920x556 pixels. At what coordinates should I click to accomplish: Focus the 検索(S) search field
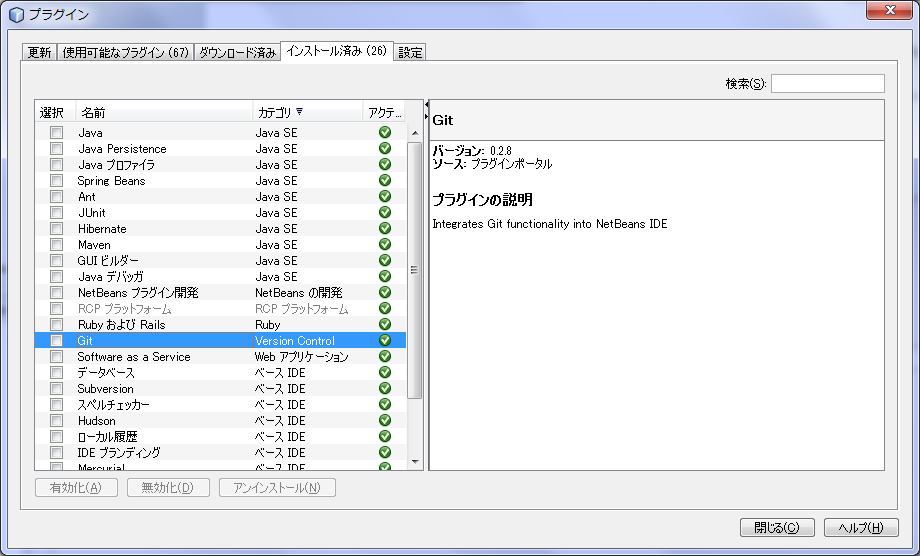click(x=827, y=83)
